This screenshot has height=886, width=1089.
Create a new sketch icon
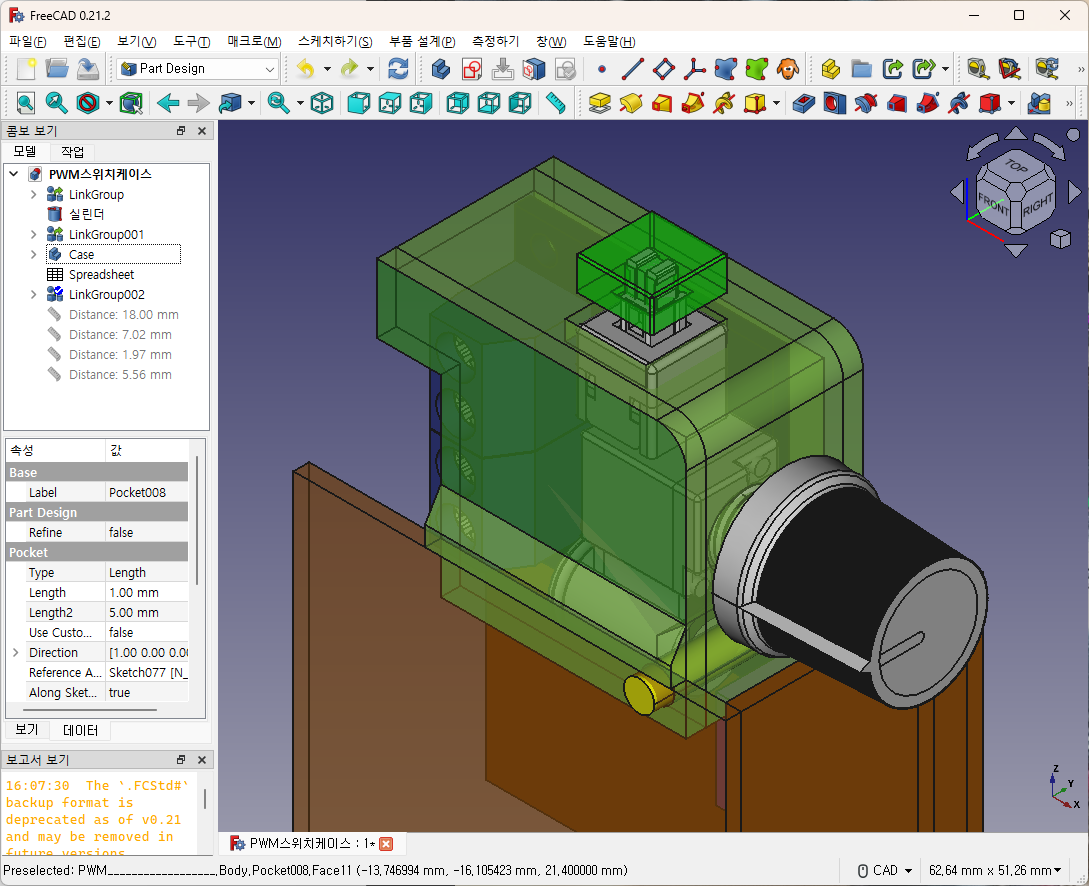[472, 69]
